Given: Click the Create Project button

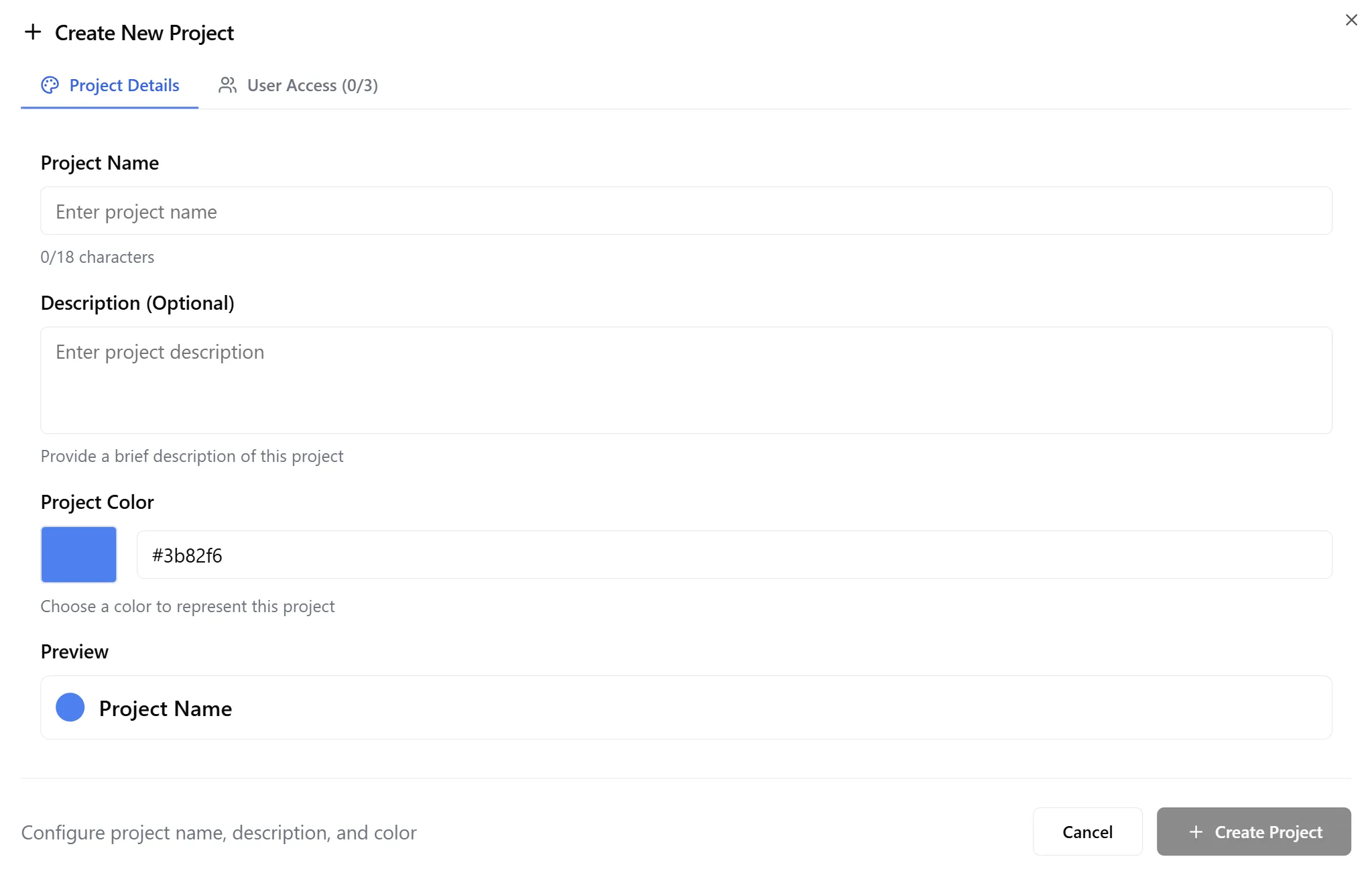Looking at the screenshot, I should [x=1253, y=831].
